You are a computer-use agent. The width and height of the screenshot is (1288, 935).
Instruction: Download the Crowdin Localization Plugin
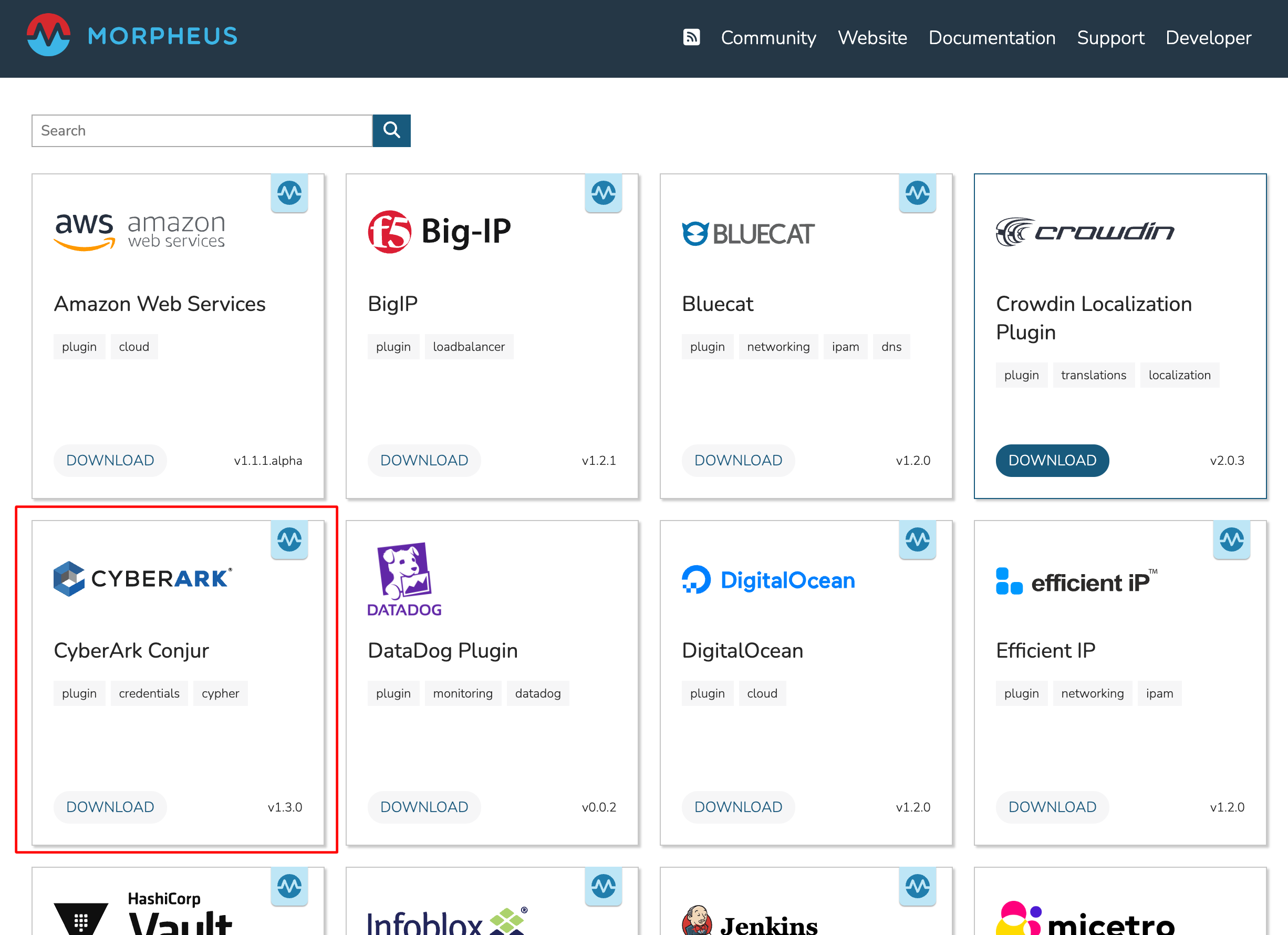pyautogui.click(x=1052, y=460)
